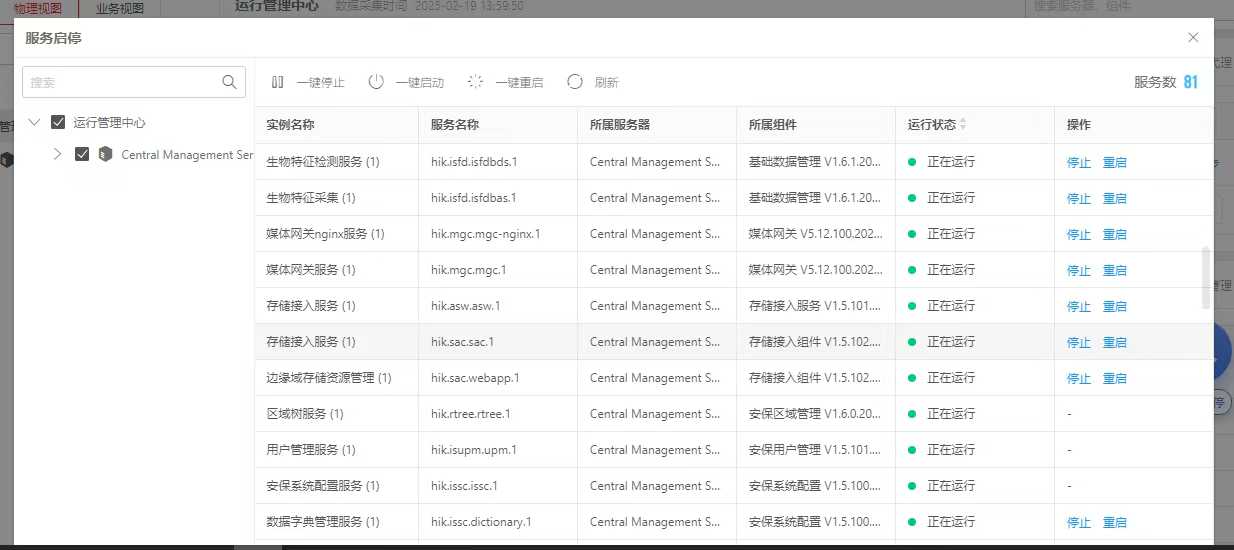Stop the hik.asw.asw.1 storage service

[1079, 306]
